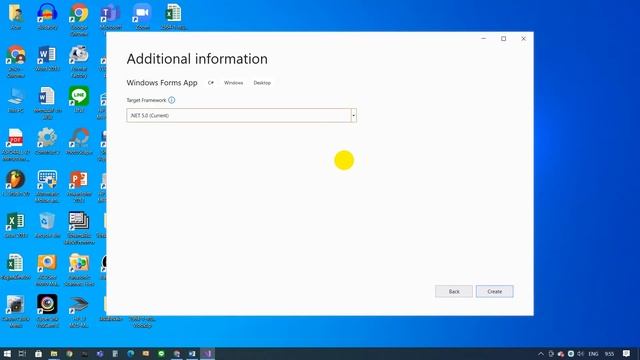
Task: Select the Word 2013 desktop shortcut
Action: point(47,59)
